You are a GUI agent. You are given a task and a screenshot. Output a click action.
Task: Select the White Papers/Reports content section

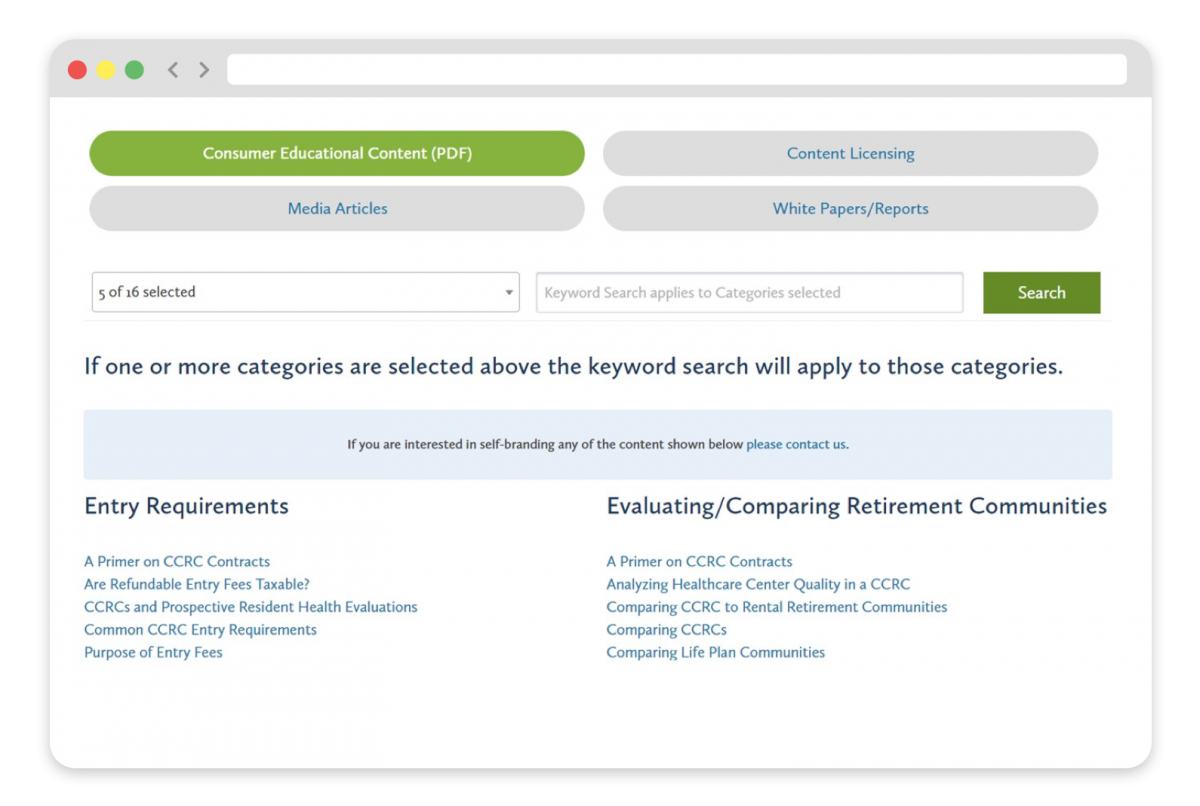[x=850, y=208]
